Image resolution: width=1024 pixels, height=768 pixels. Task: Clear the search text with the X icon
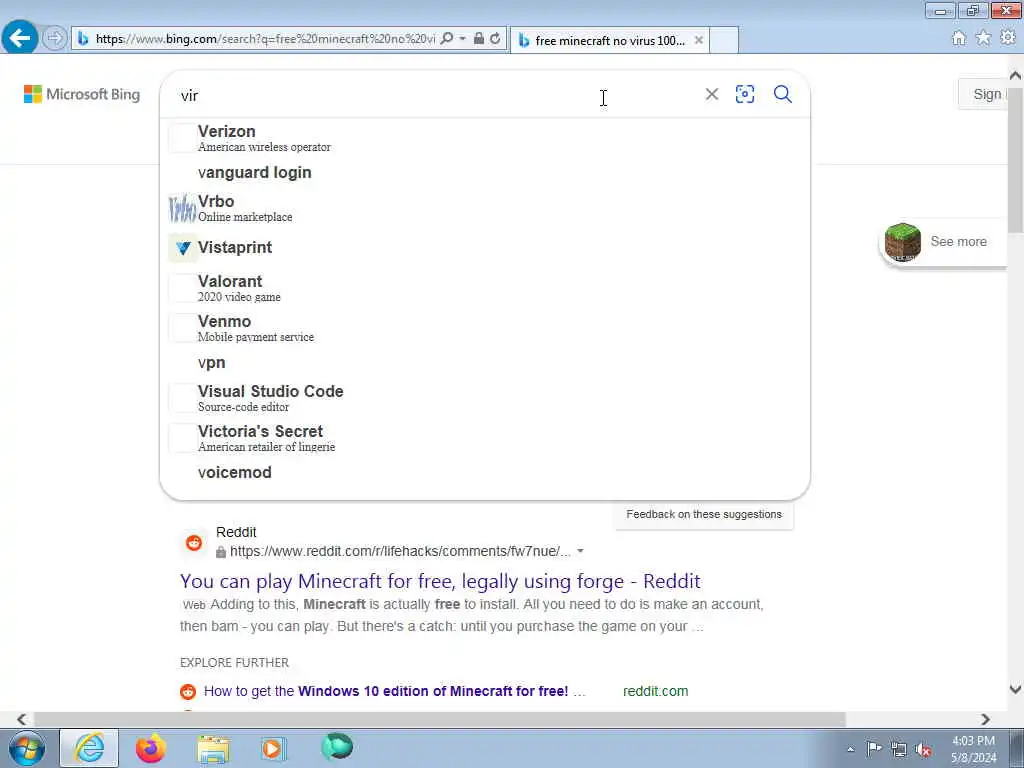click(x=712, y=95)
